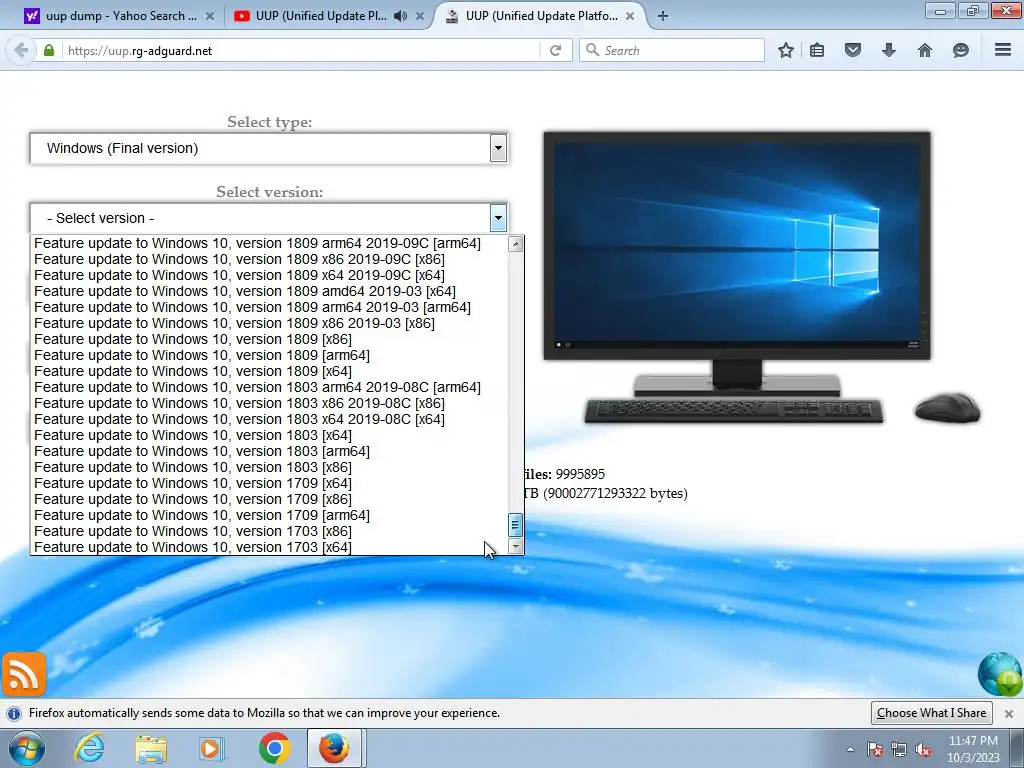This screenshot has width=1024, height=768.
Task: Switch to the uup dump Yahoo Search tab
Action: (121, 16)
